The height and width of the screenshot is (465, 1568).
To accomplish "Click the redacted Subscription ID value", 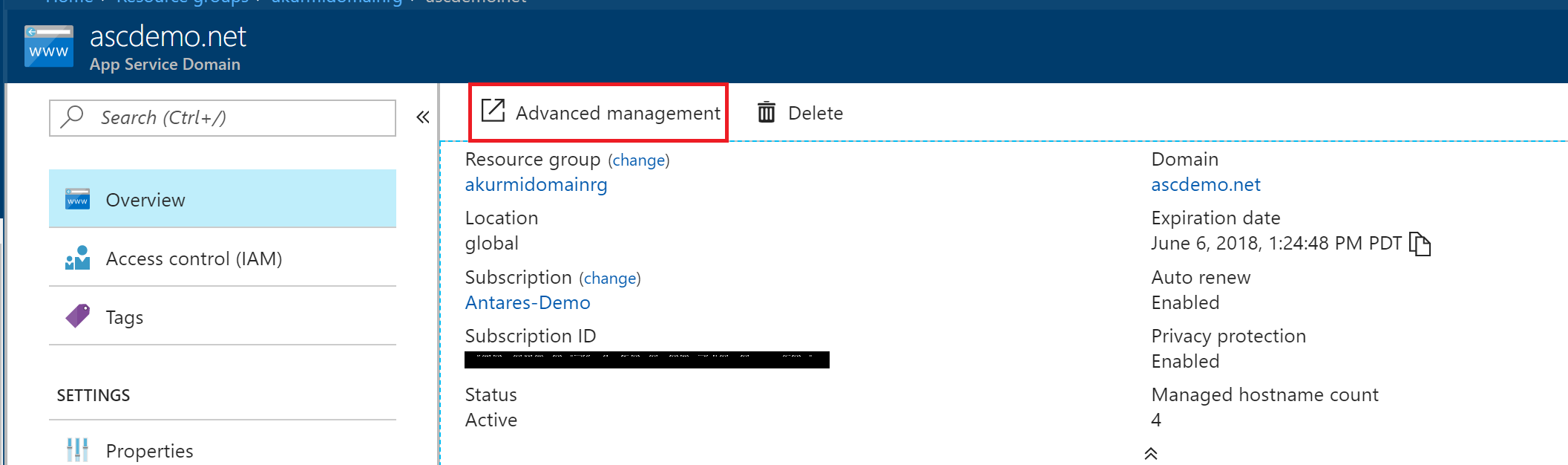I will coord(646,360).
